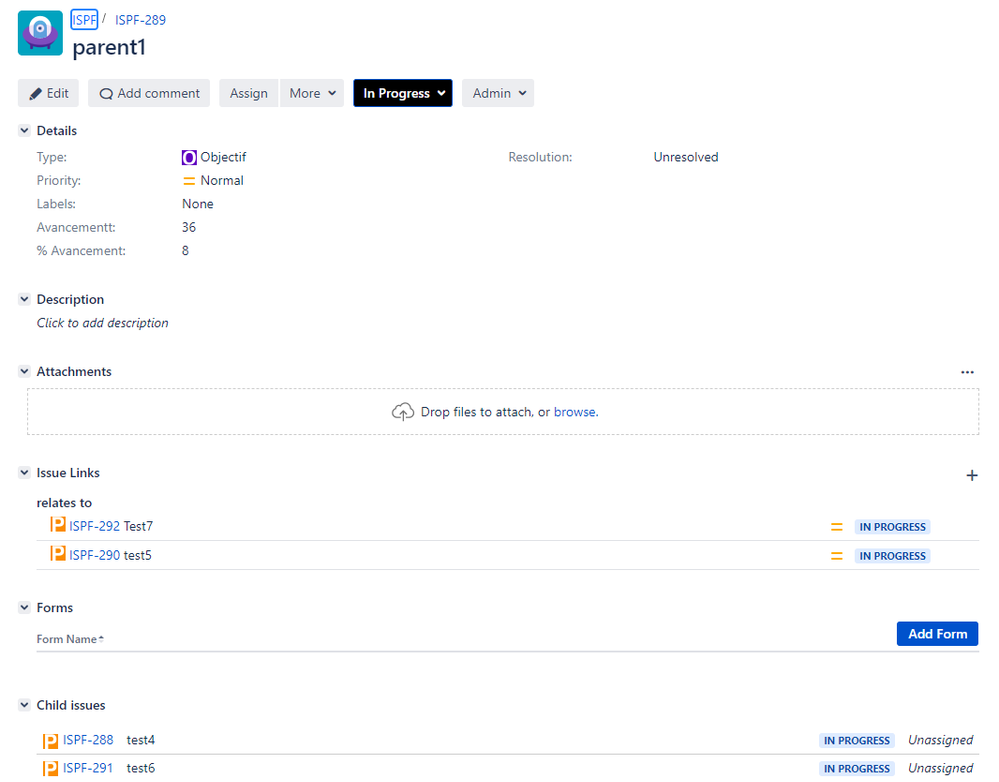
Task: Collapse the Child issues section
Action: pos(24,706)
